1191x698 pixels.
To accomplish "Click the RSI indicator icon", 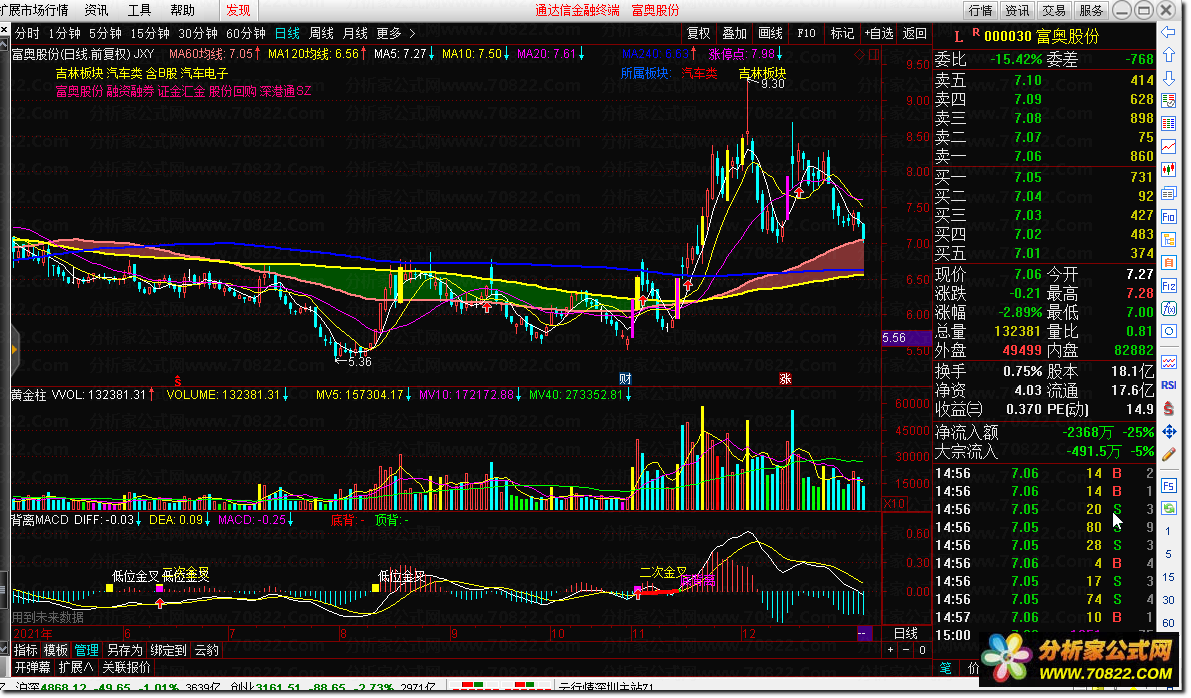I will point(1168,385).
